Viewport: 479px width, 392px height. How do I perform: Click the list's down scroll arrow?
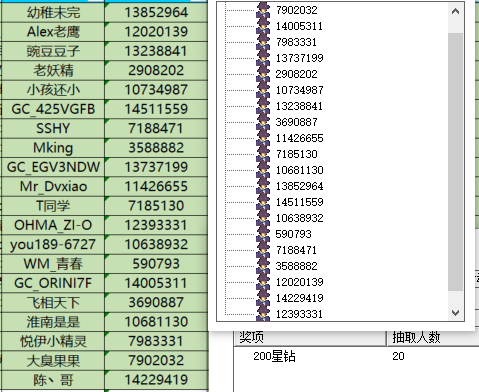(x=455, y=313)
